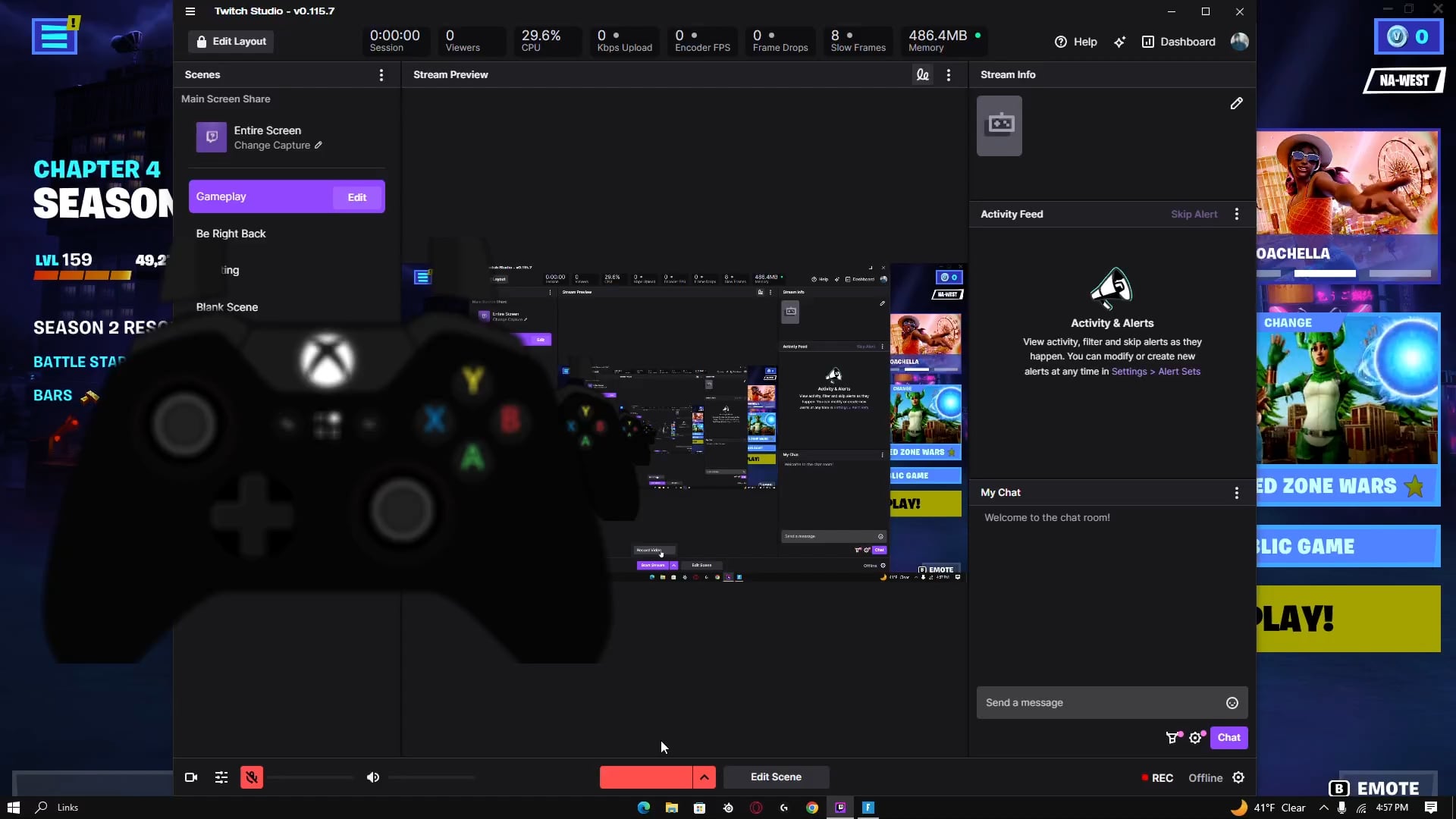Click the Change Capture pencil link

[278, 146]
